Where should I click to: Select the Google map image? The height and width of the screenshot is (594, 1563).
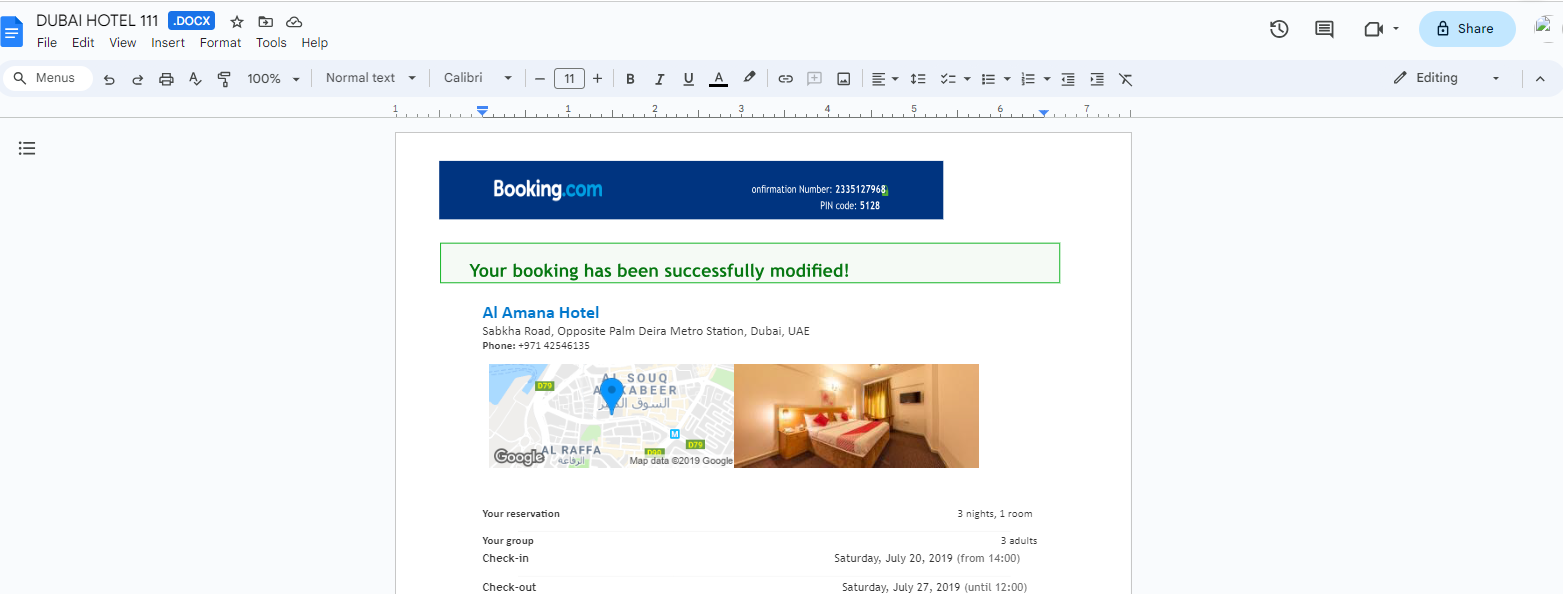click(611, 416)
